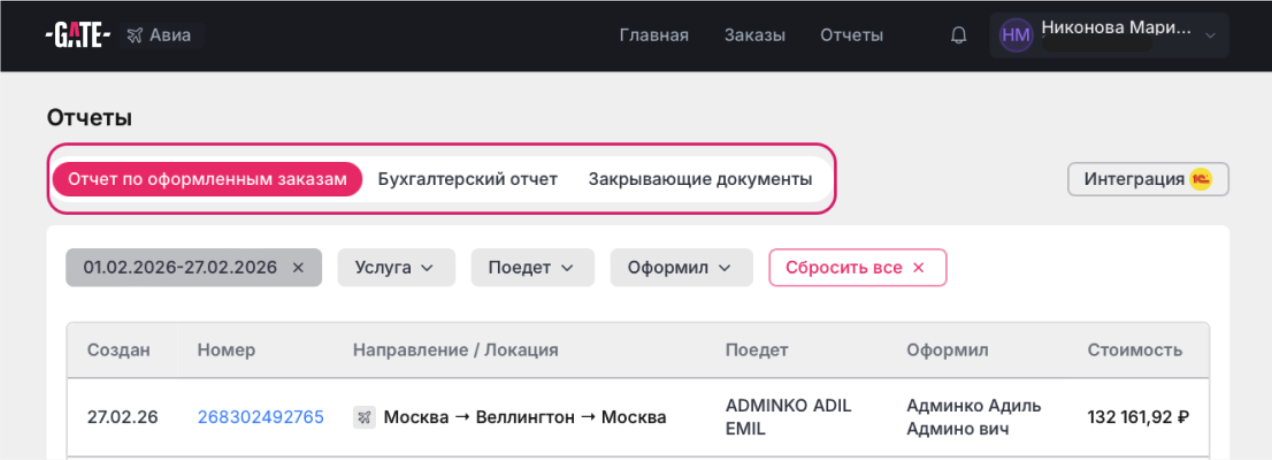Click the 01.02.2026-27.02.2026 date range field
1272x460 pixels.
click(x=179, y=268)
